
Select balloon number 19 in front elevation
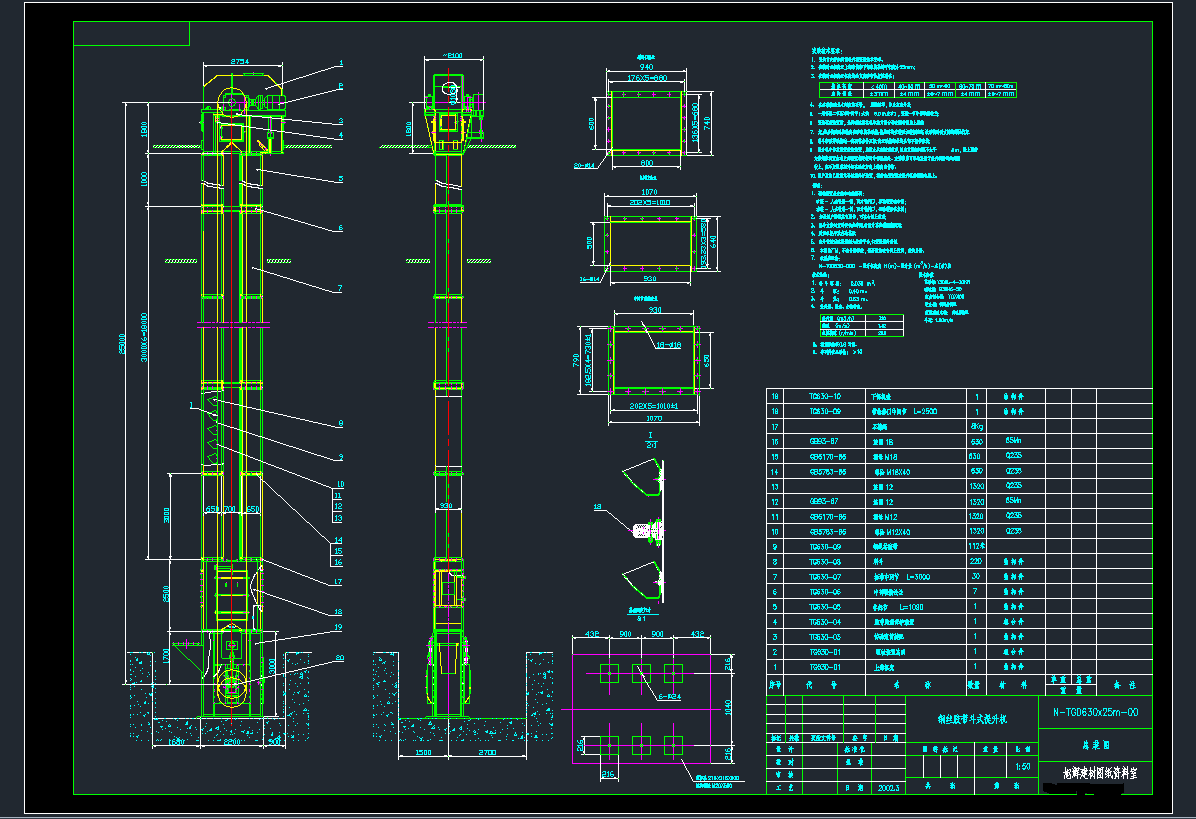(339, 627)
